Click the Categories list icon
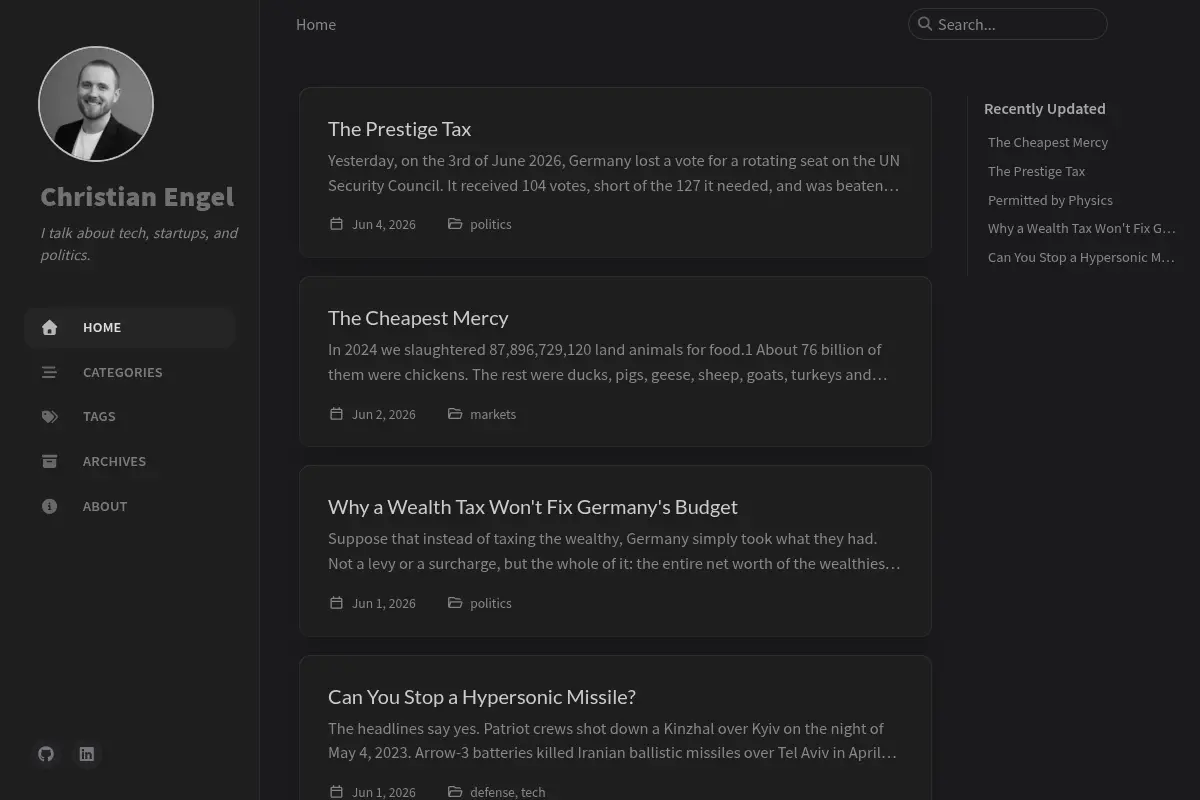 49,372
